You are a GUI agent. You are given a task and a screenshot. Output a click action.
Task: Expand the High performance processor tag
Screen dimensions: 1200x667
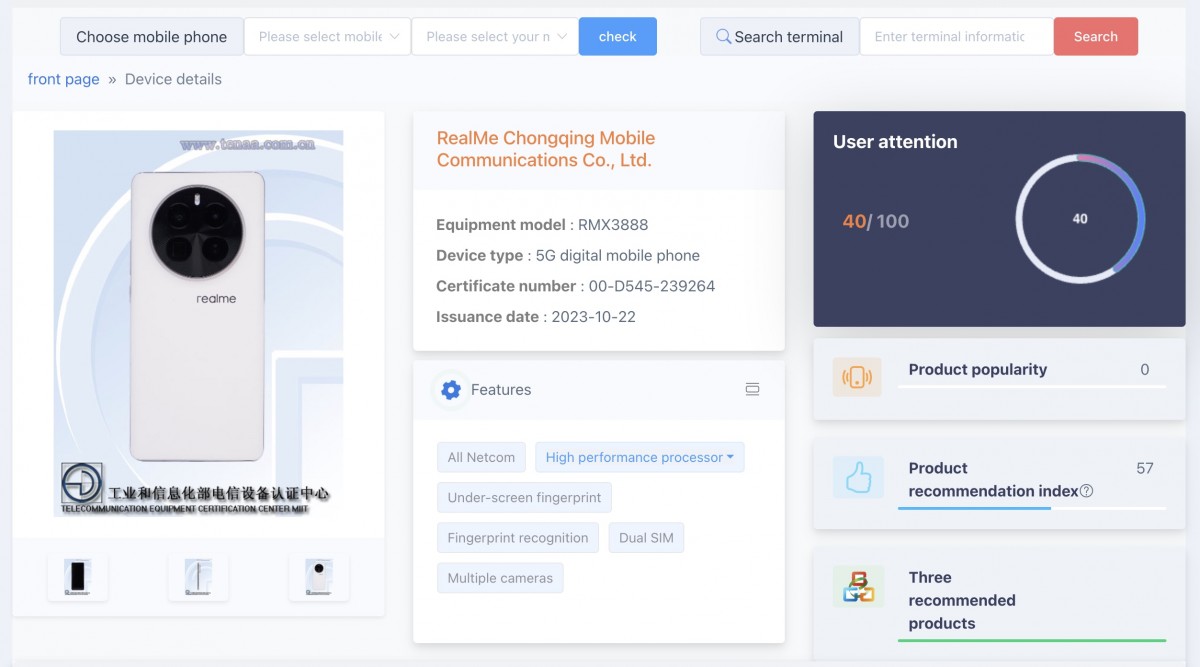(639, 457)
